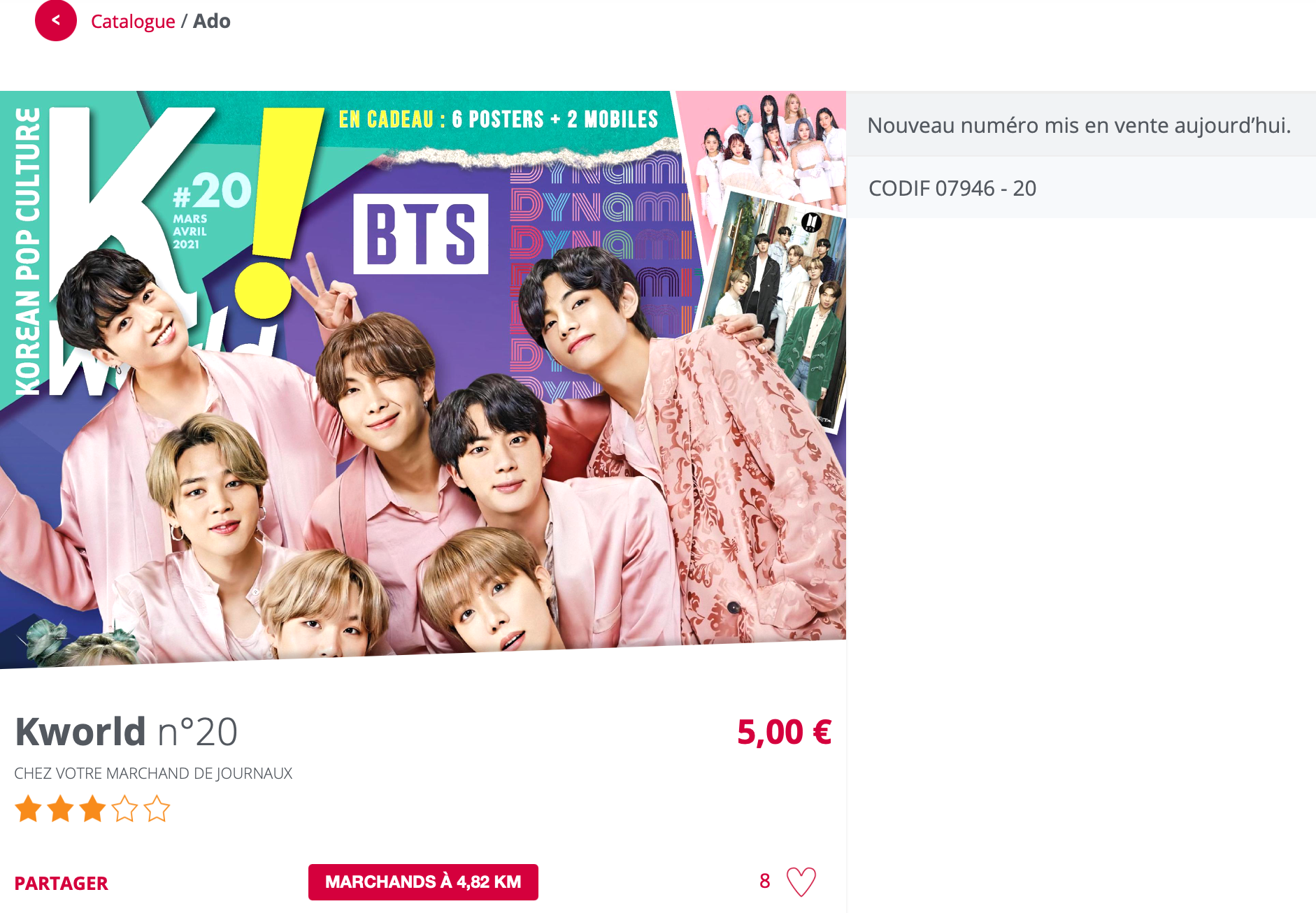Click the BTS logo on the cover
Viewport: 1316px width, 913px height.
click(x=420, y=234)
